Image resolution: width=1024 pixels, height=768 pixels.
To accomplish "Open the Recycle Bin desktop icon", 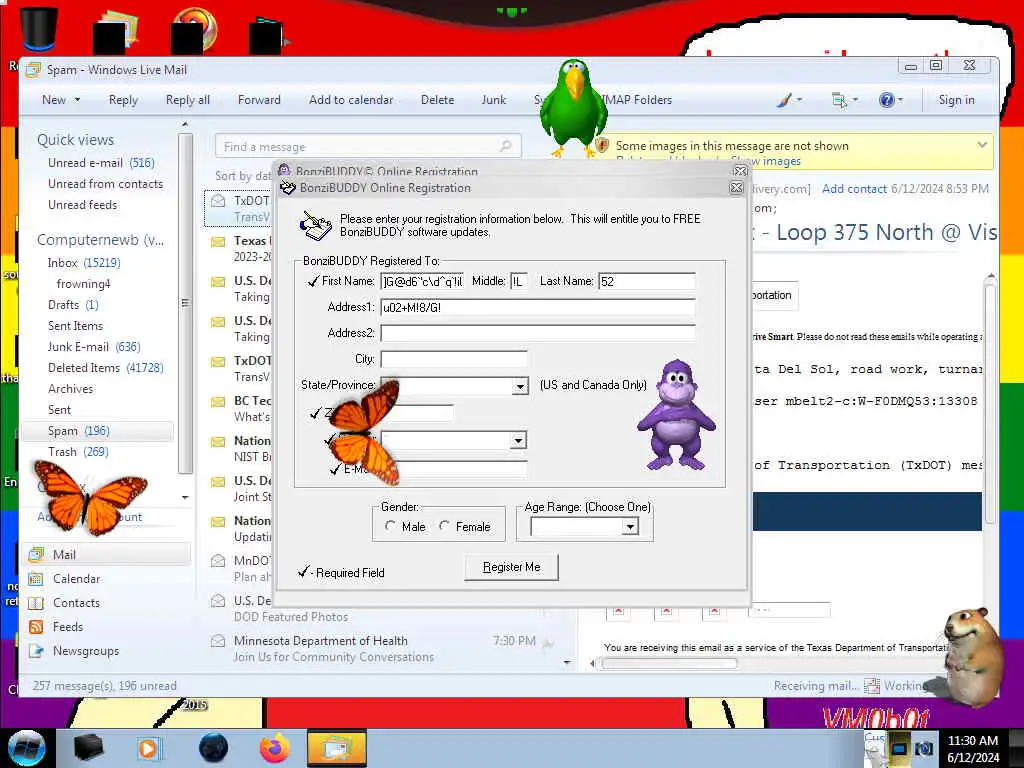I will pos(39,29).
